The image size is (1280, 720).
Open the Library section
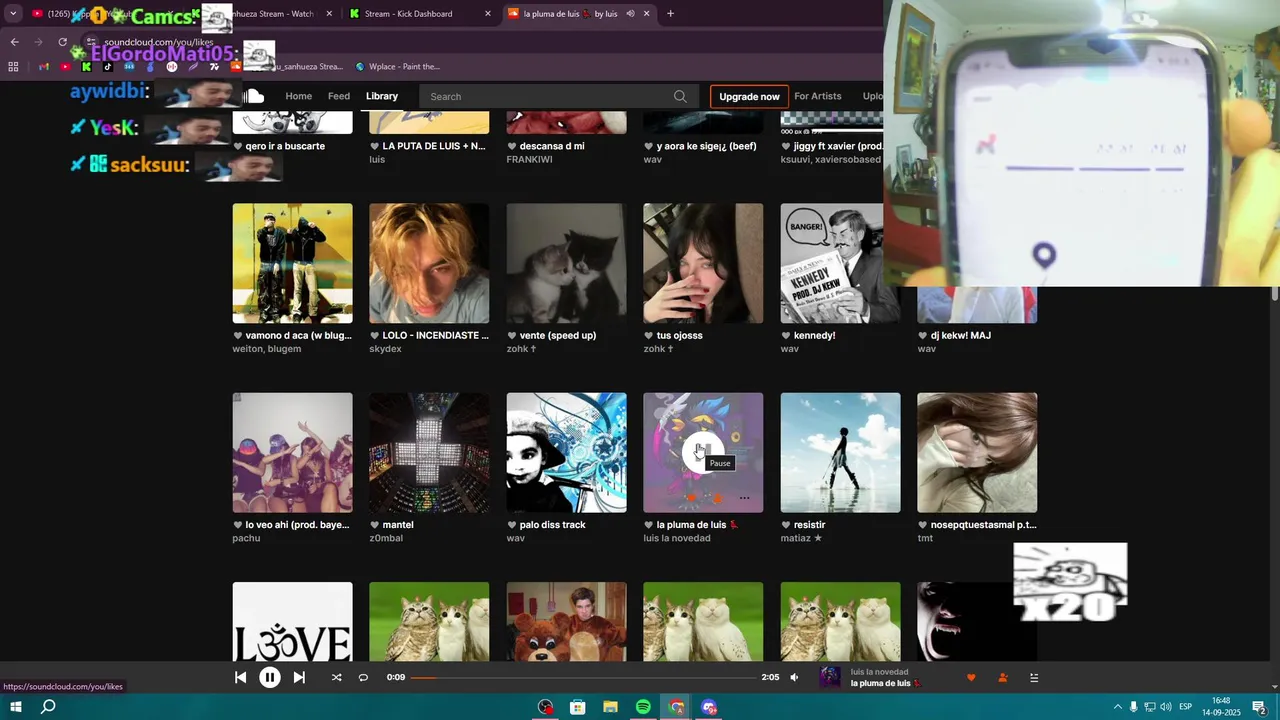tap(382, 96)
